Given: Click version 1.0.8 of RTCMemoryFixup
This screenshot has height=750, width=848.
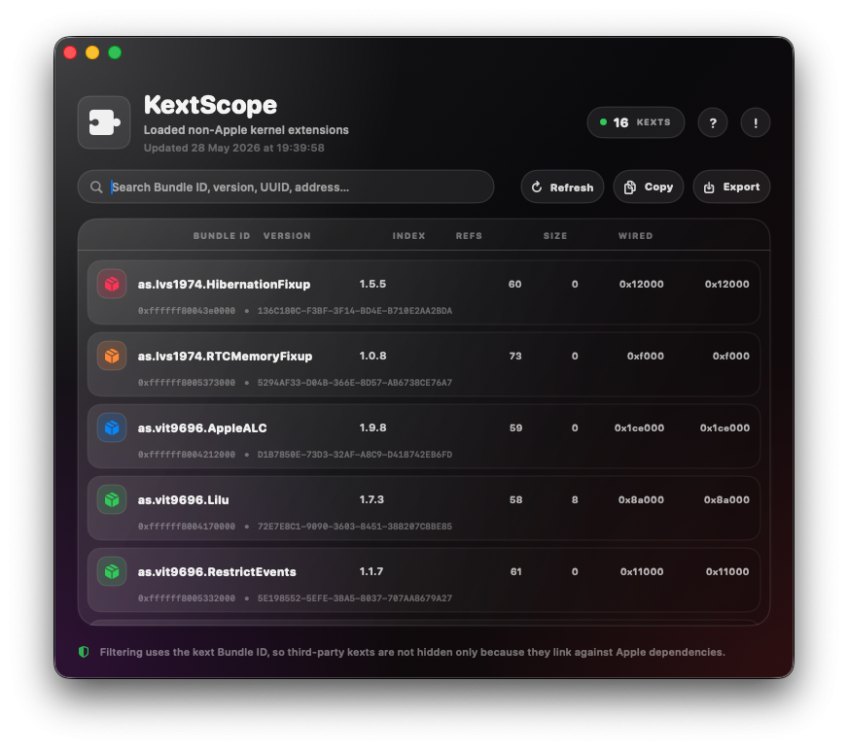Looking at the screenshot, I should (x=373, y=356).
